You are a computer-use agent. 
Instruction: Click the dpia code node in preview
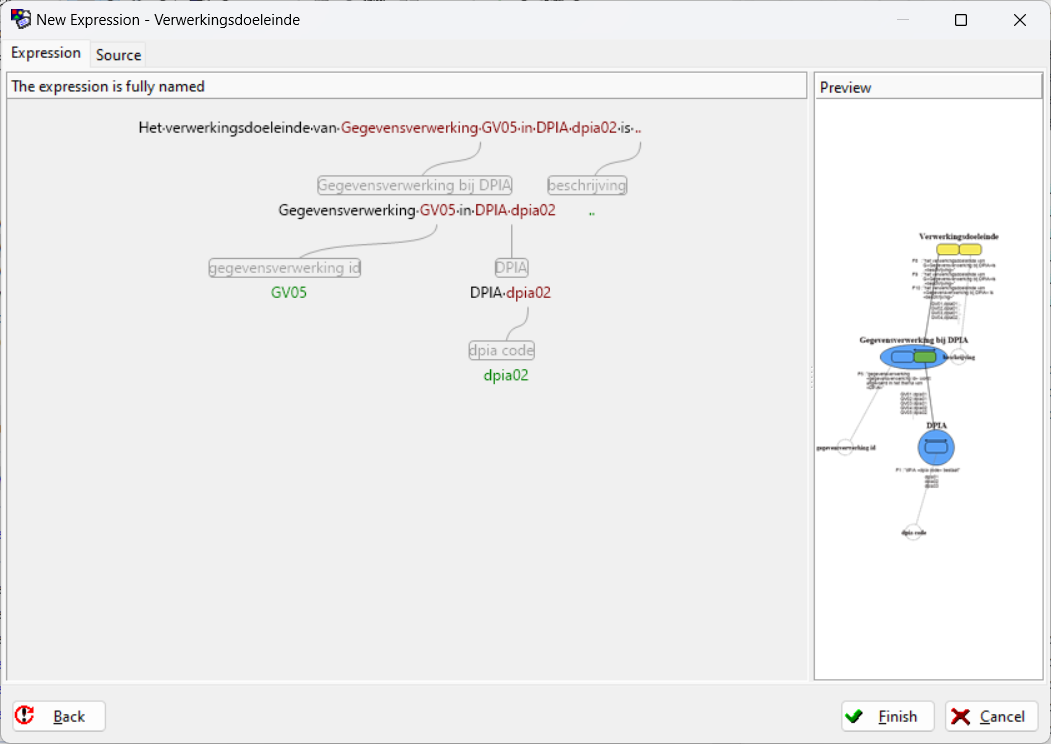point(912,532)
